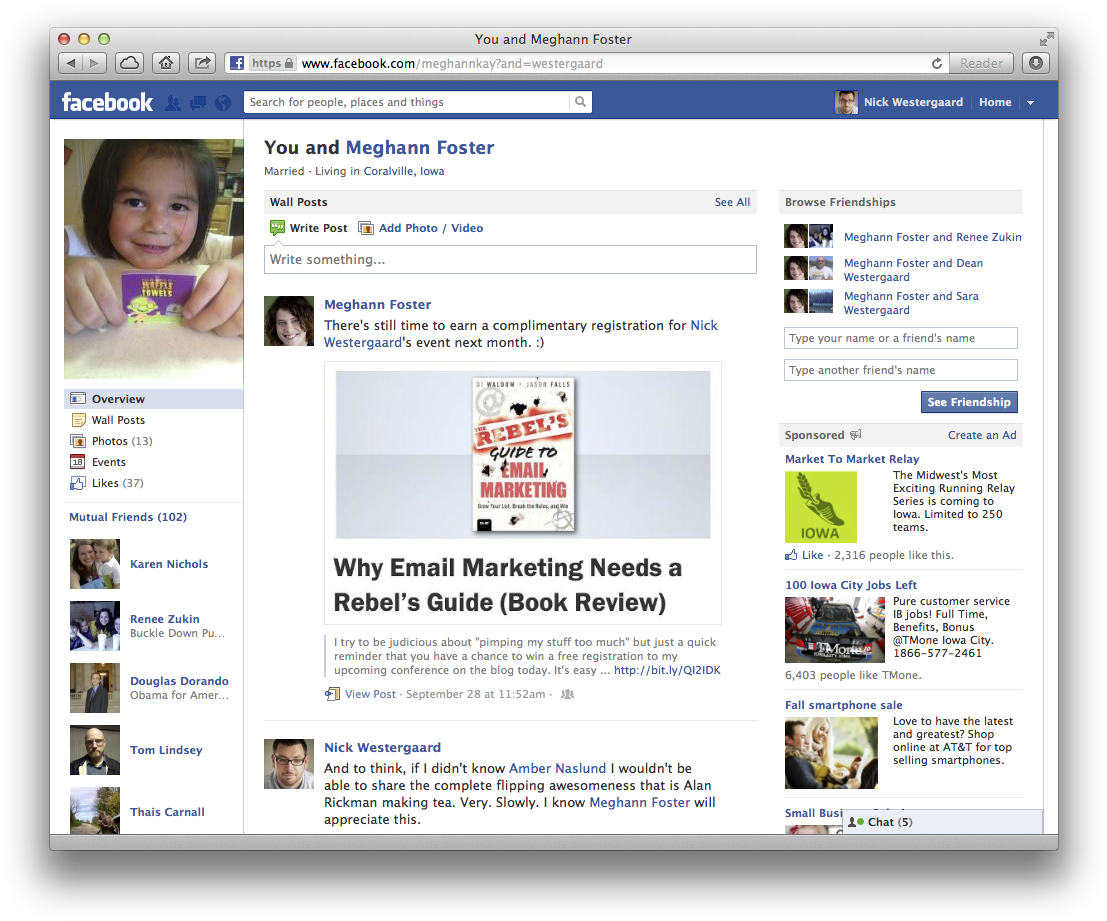
Task: Open the account settings dropdown arrow
Action: pyautogui.click(x=1030, y=101)
